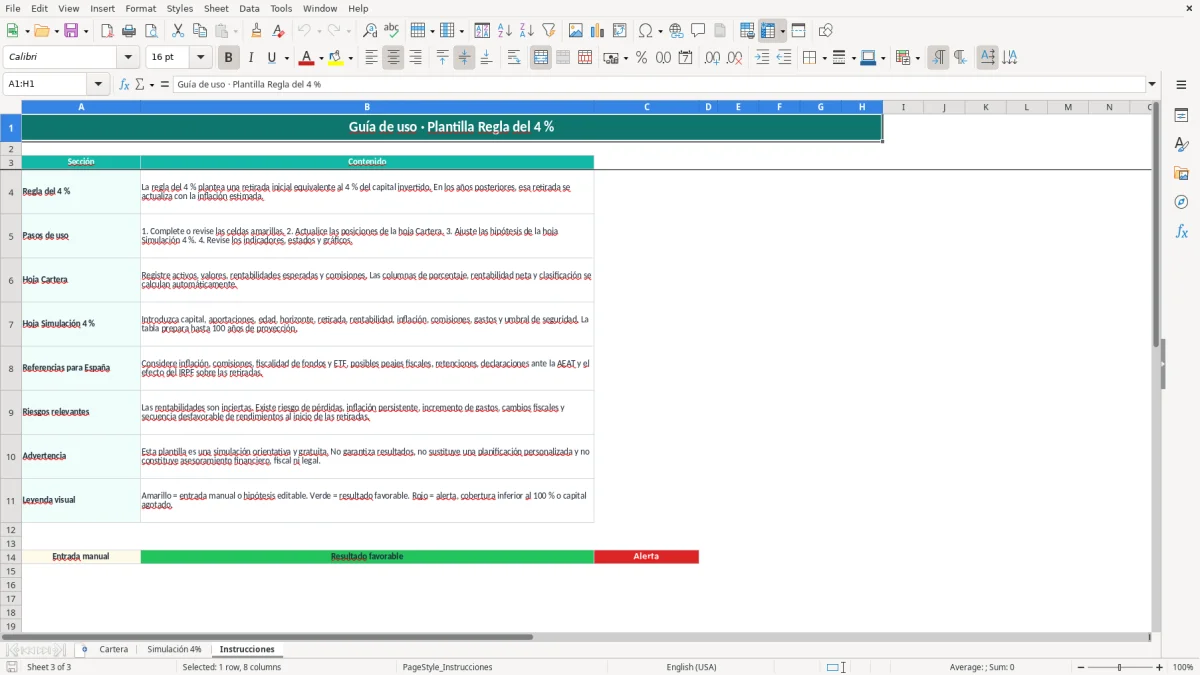Image resolution: width=1200 pixels, height=675 pixels.
Task: Click the Zoom In plus button
Action: (x=1160, y=667)
